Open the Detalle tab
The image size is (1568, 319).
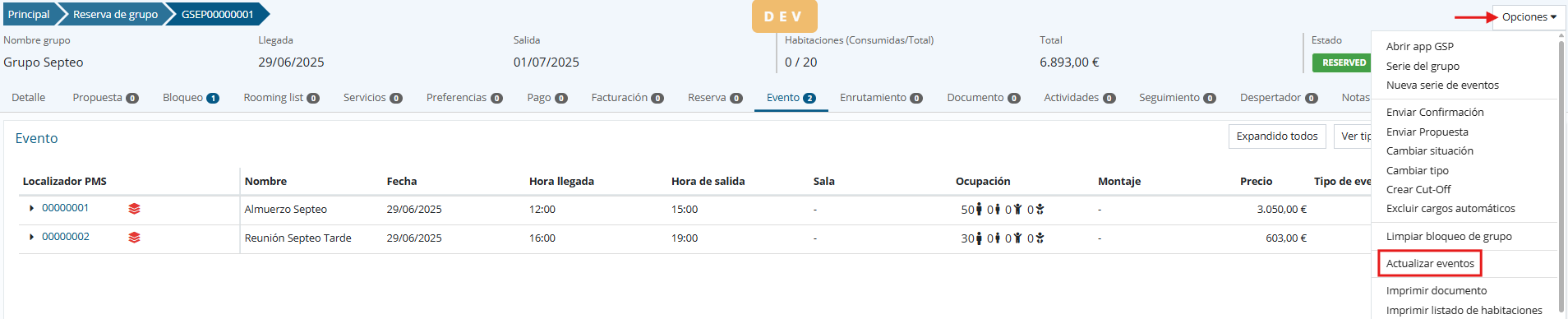(29, 97)
